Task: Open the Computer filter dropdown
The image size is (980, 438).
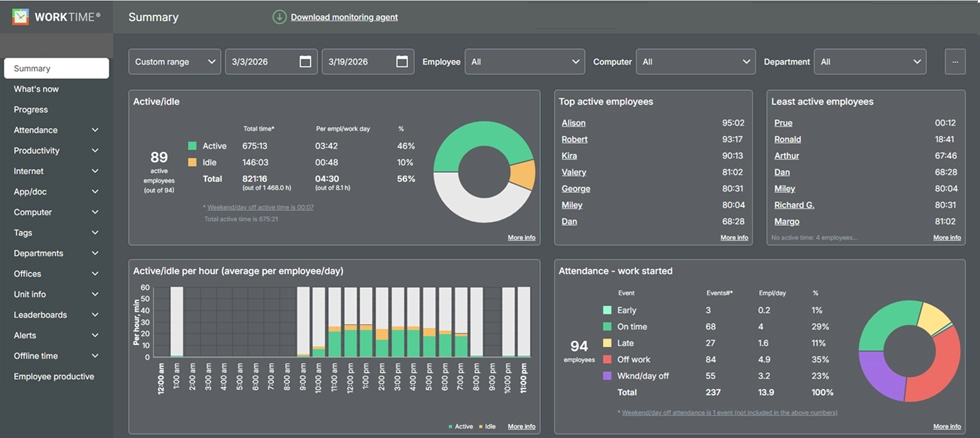Action: pos(695,62)
